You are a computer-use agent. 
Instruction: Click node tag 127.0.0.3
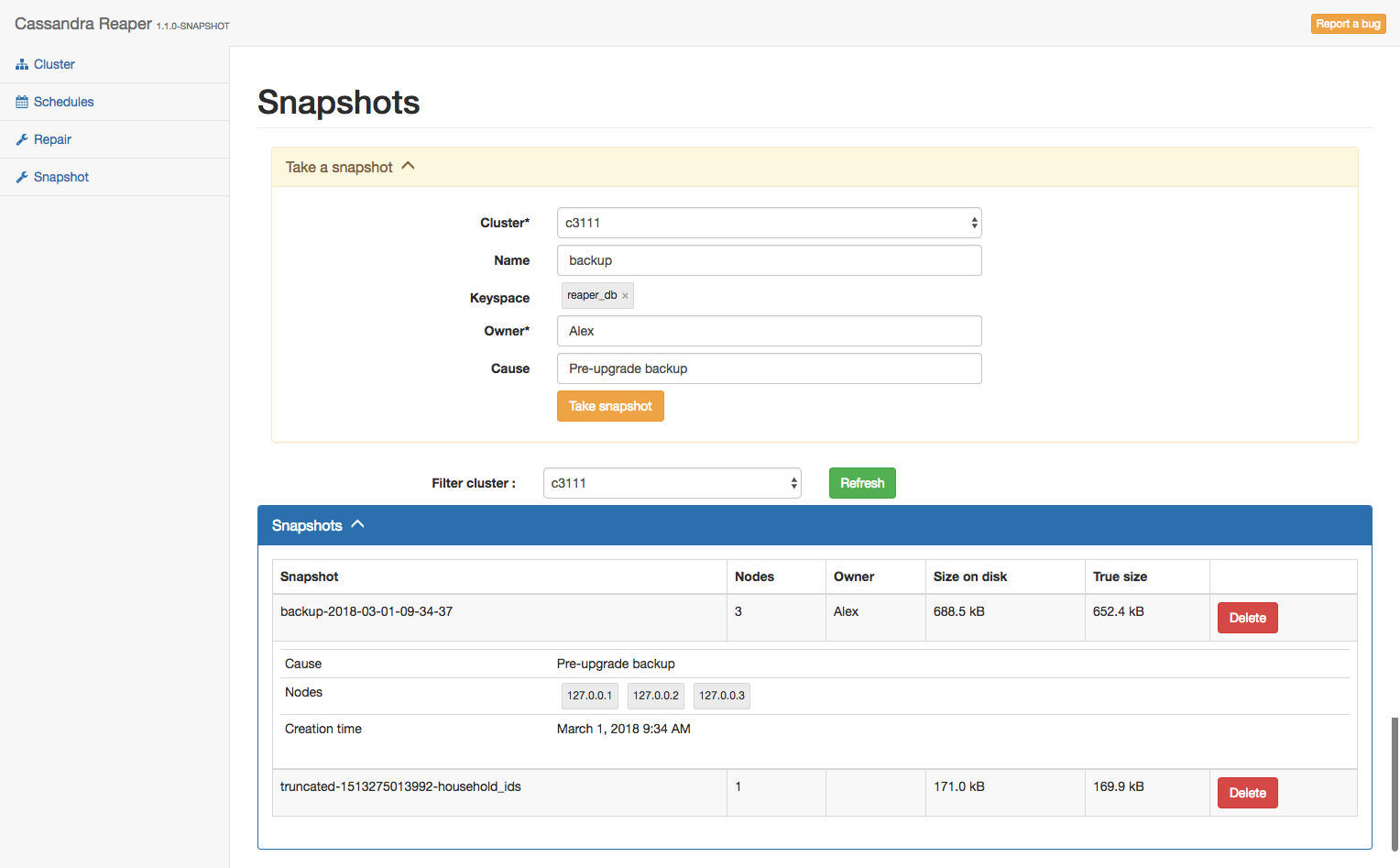click(722, 696)
